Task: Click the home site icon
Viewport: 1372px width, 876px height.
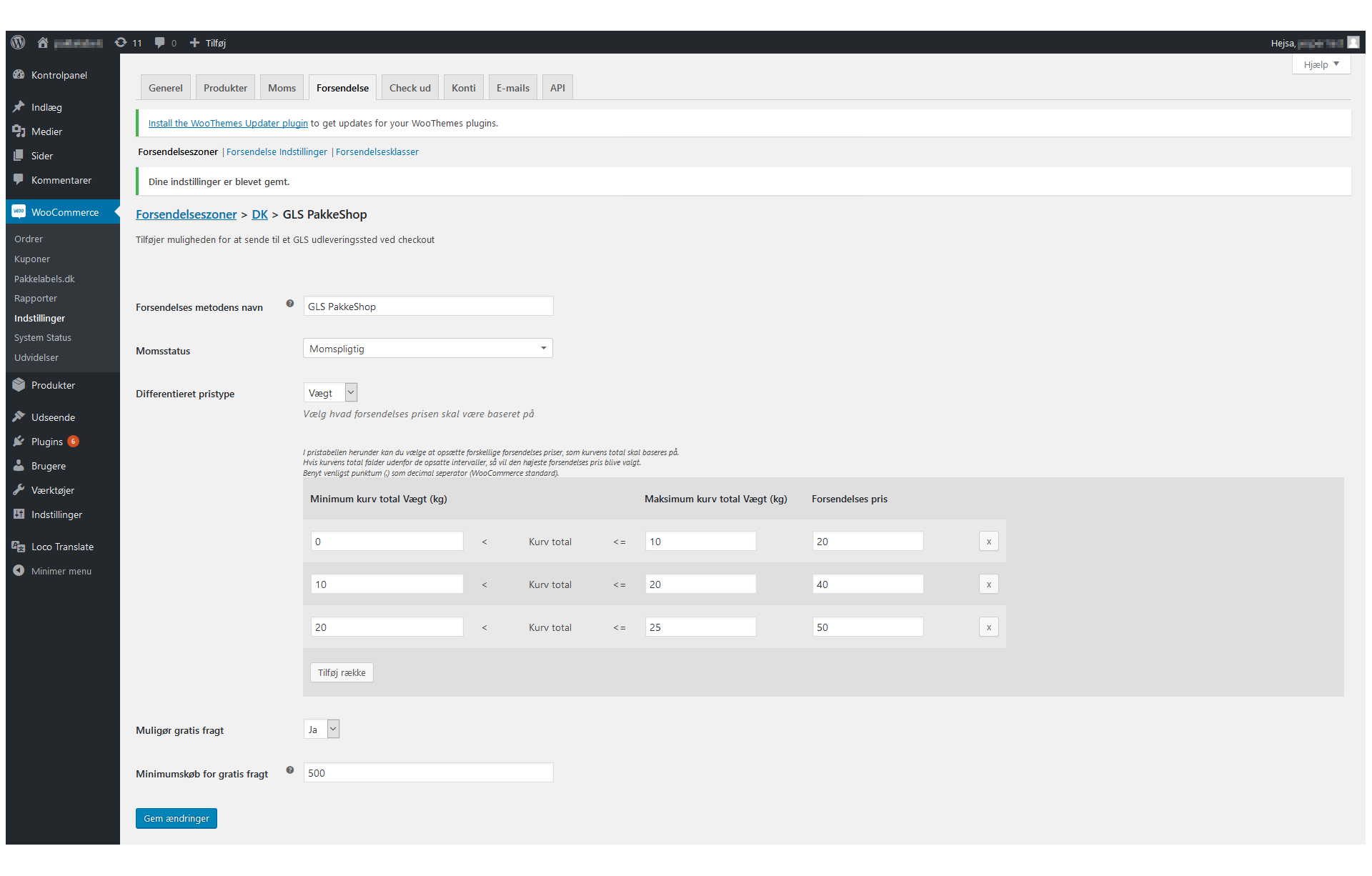Action: point(43,43)
